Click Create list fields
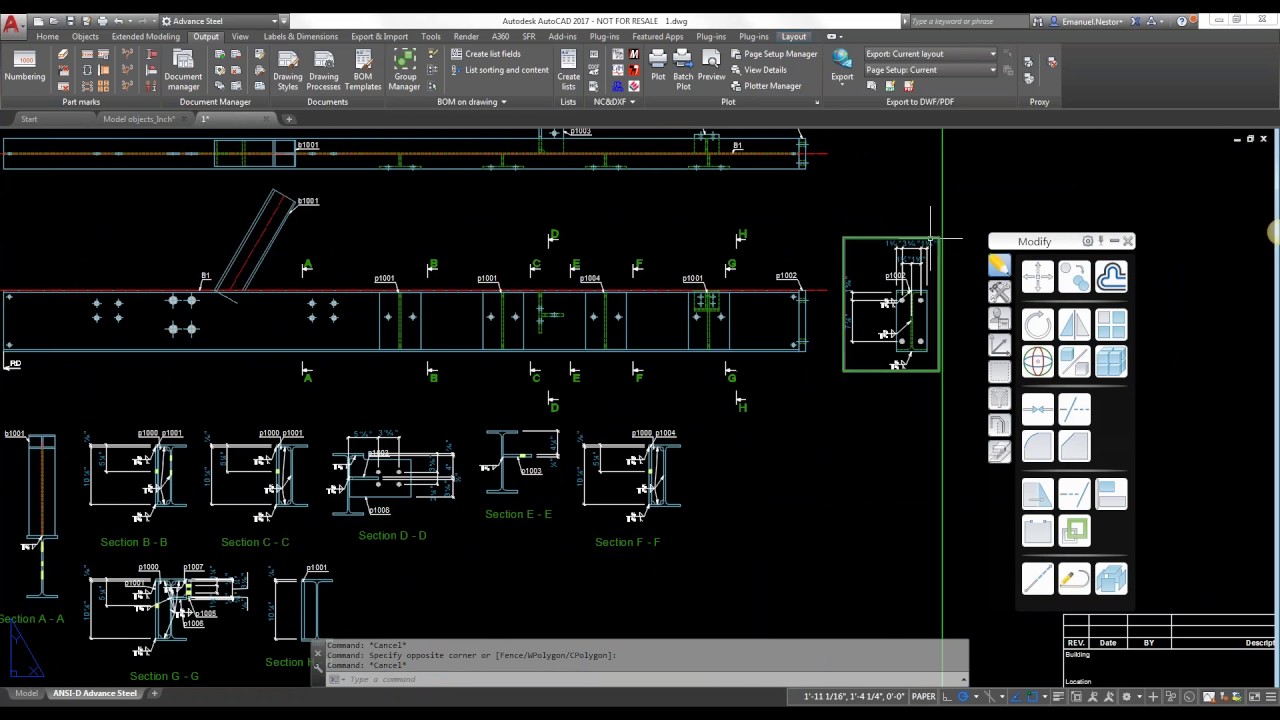Viewport: 1280px width, 720px height. pyautogui.click(x=485, y=54)
